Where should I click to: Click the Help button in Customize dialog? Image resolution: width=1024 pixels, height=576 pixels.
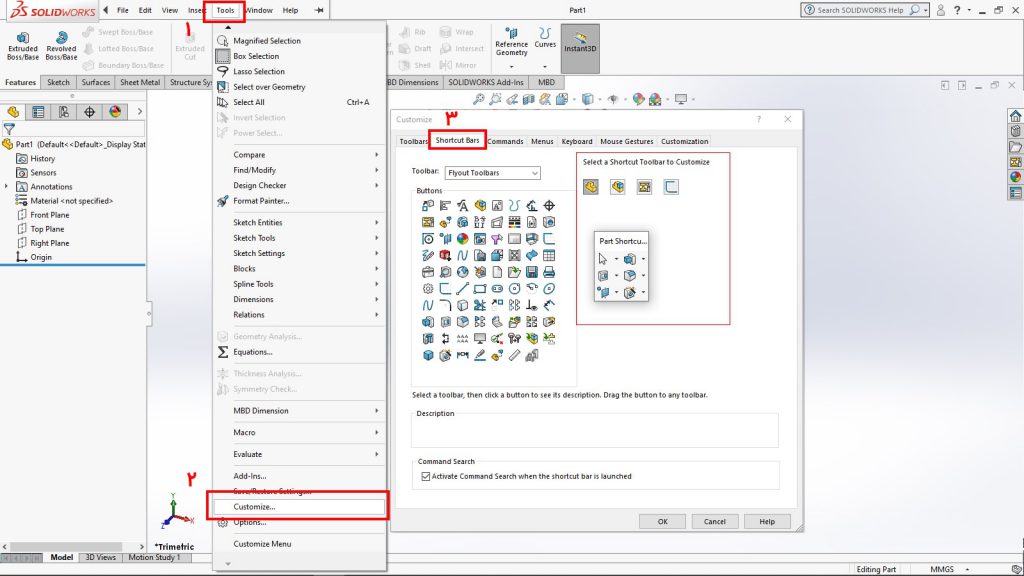[767, 522]
